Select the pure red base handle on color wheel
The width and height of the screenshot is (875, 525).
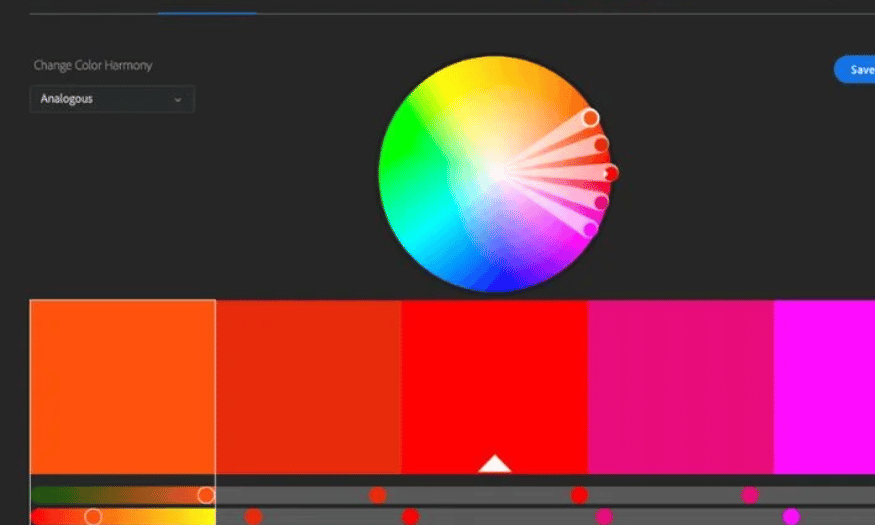pyautogui.click(x=611, y=174)
